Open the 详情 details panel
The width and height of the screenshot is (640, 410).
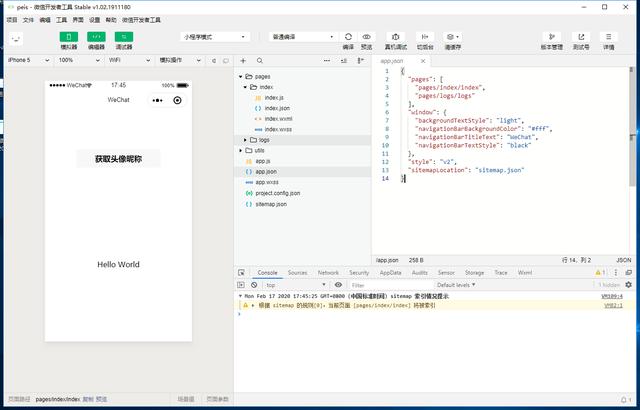609,37
